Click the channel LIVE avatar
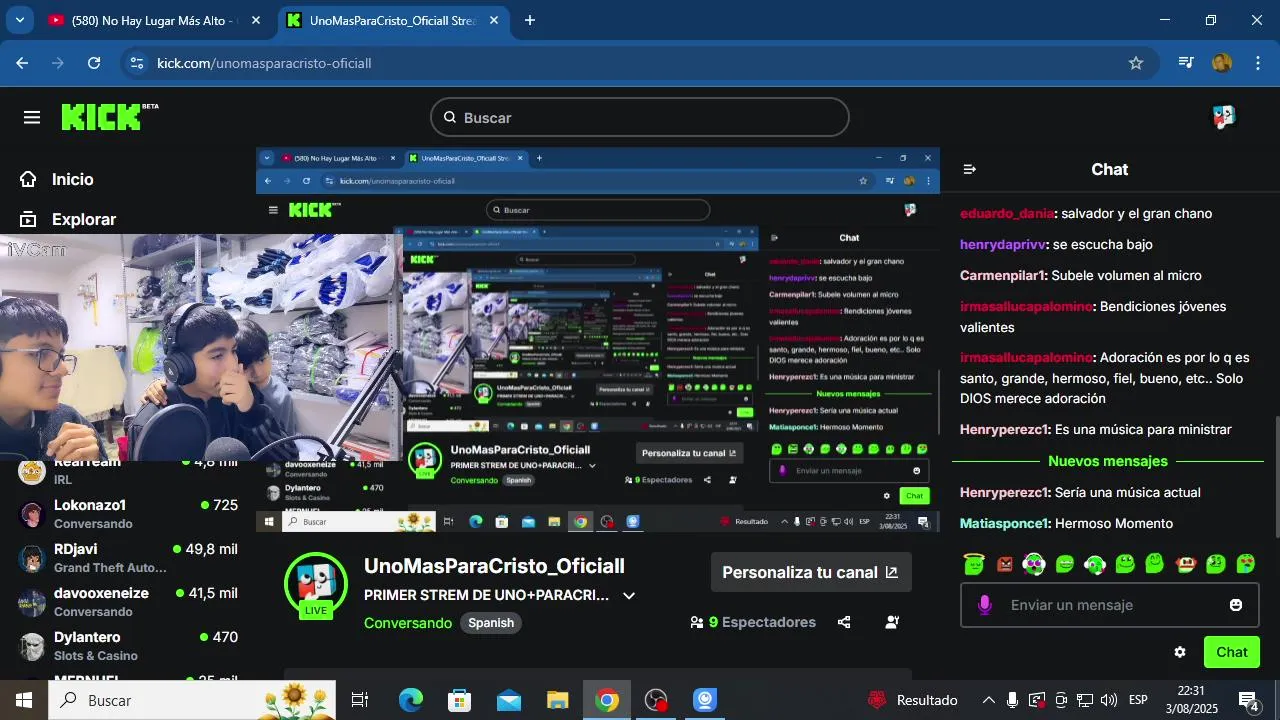1280x720 pixels. click(316, 585)
